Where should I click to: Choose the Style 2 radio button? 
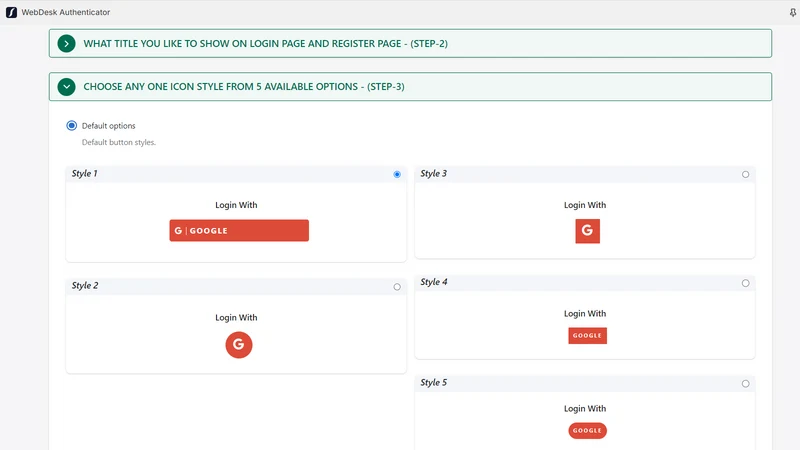point(397,287)
